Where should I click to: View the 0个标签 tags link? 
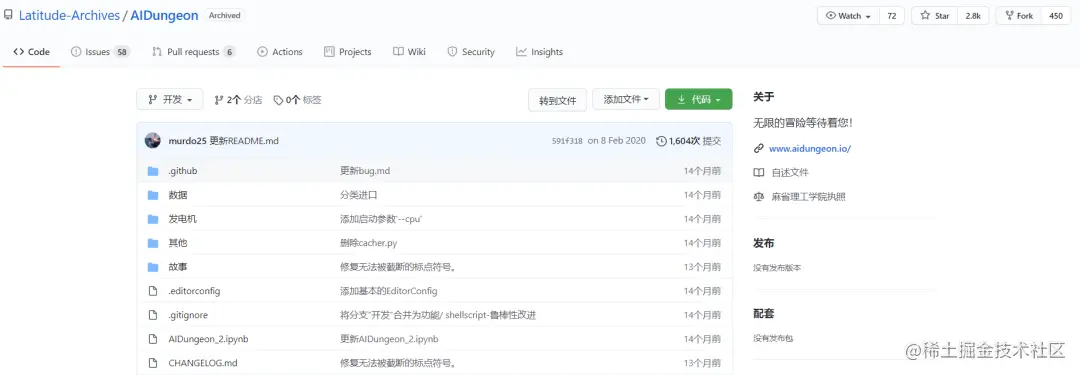(x=298, y=100)
